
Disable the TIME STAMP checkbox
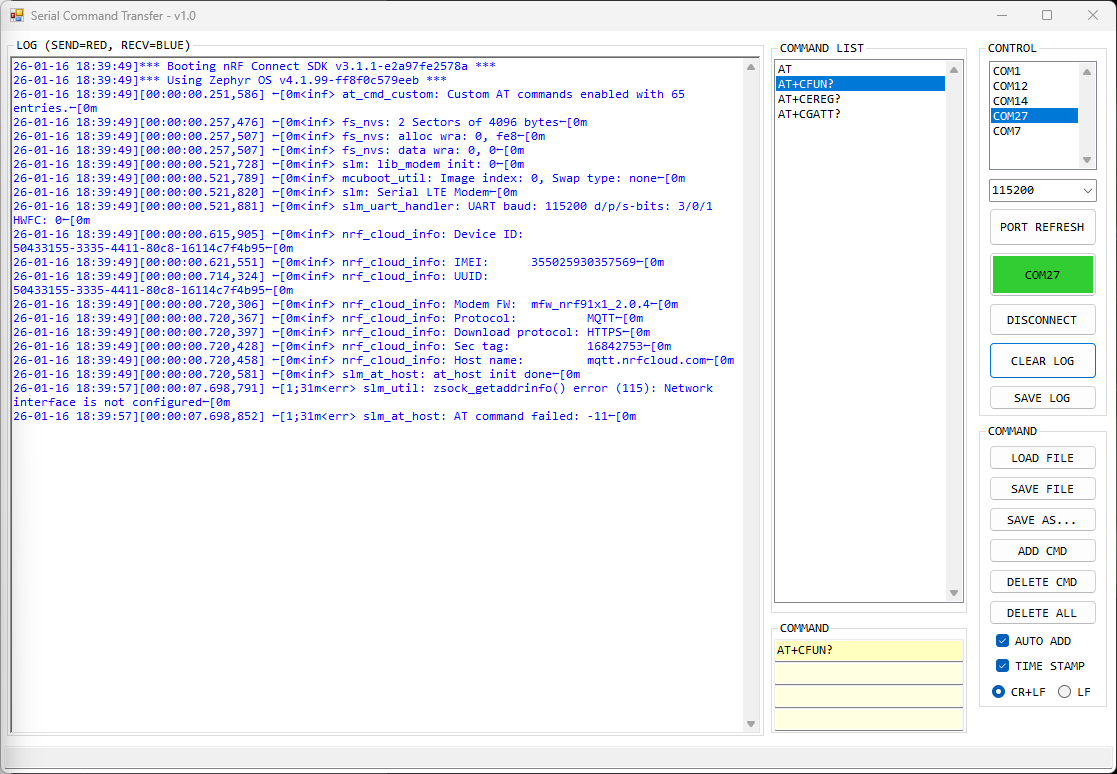1003,666
